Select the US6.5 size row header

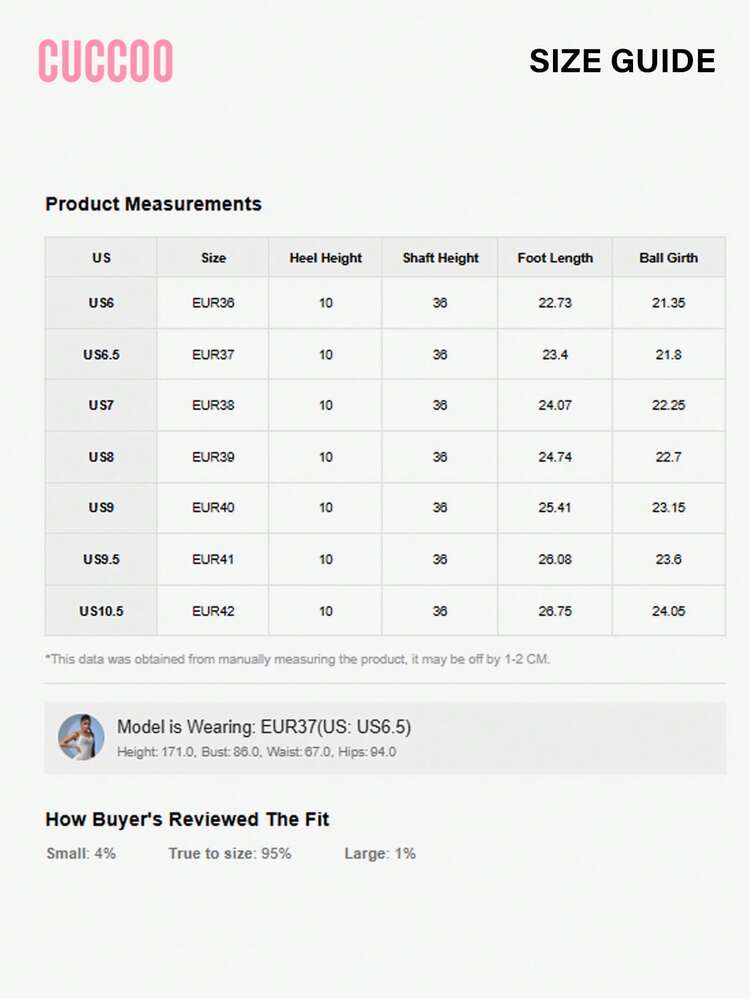pos(101,354)
